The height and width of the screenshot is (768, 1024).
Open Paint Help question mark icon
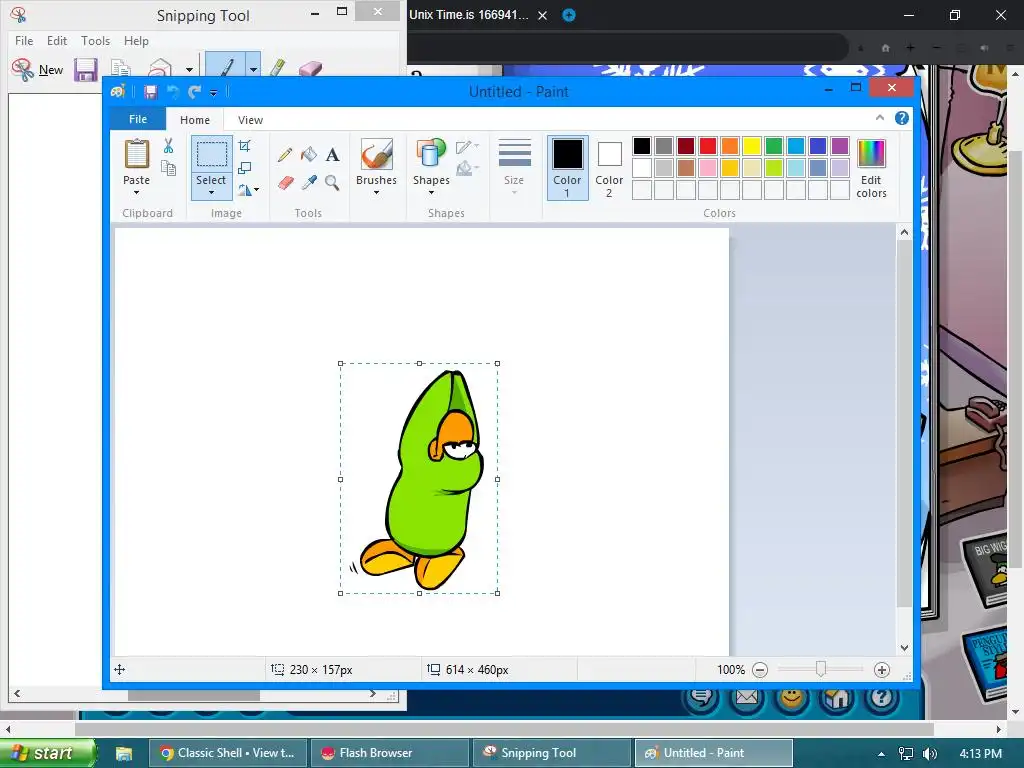[x=902, y=118]
